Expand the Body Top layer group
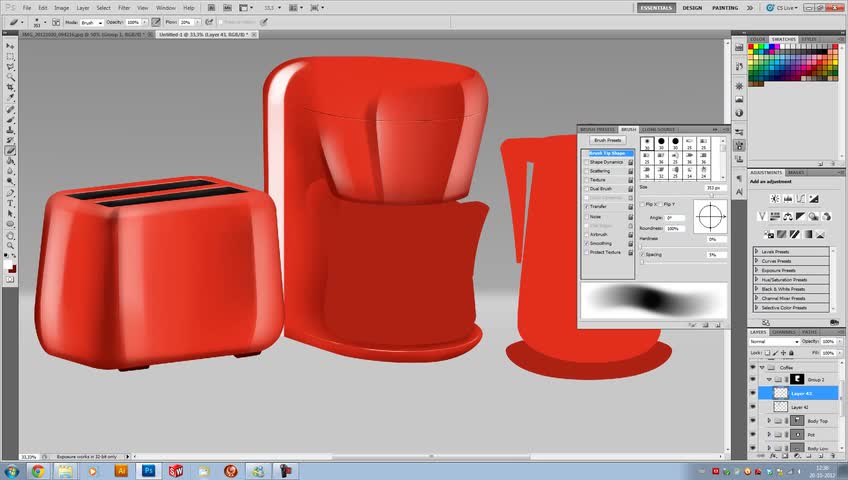The width and height of the screenshot is (848, 480). coord(768,421)
